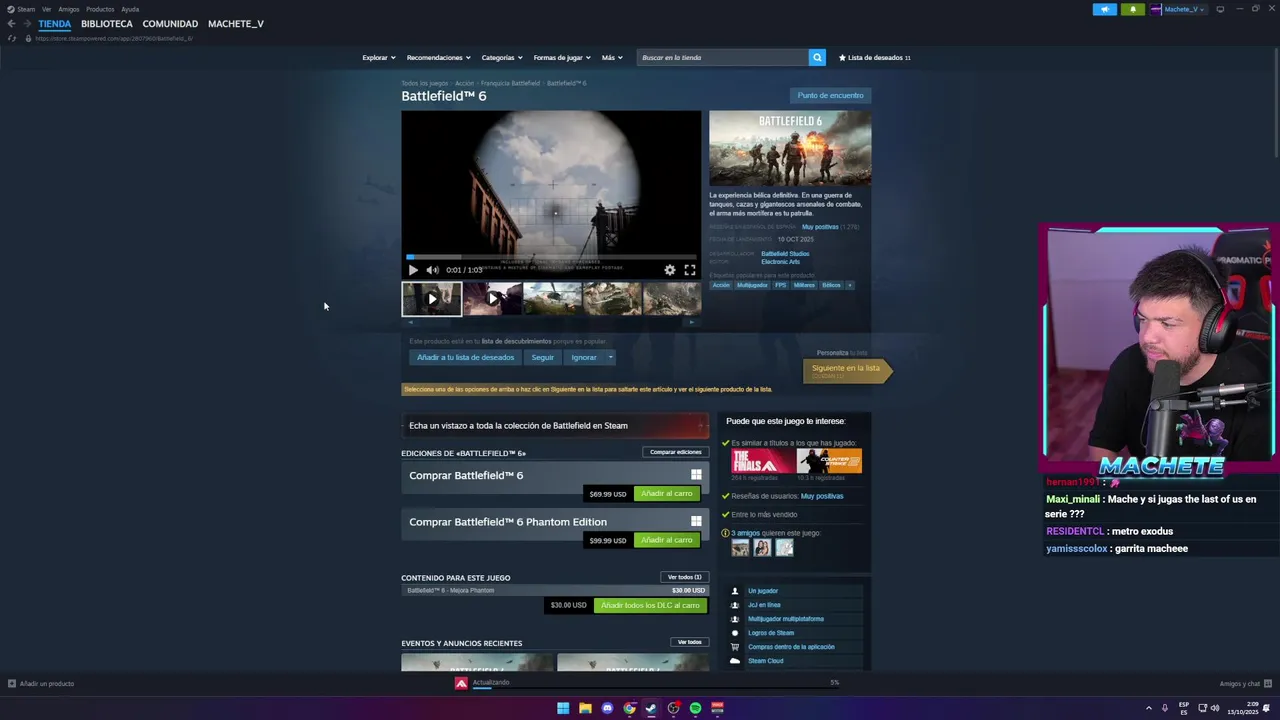Select the second video thumbnail

(x=492, y=299)
